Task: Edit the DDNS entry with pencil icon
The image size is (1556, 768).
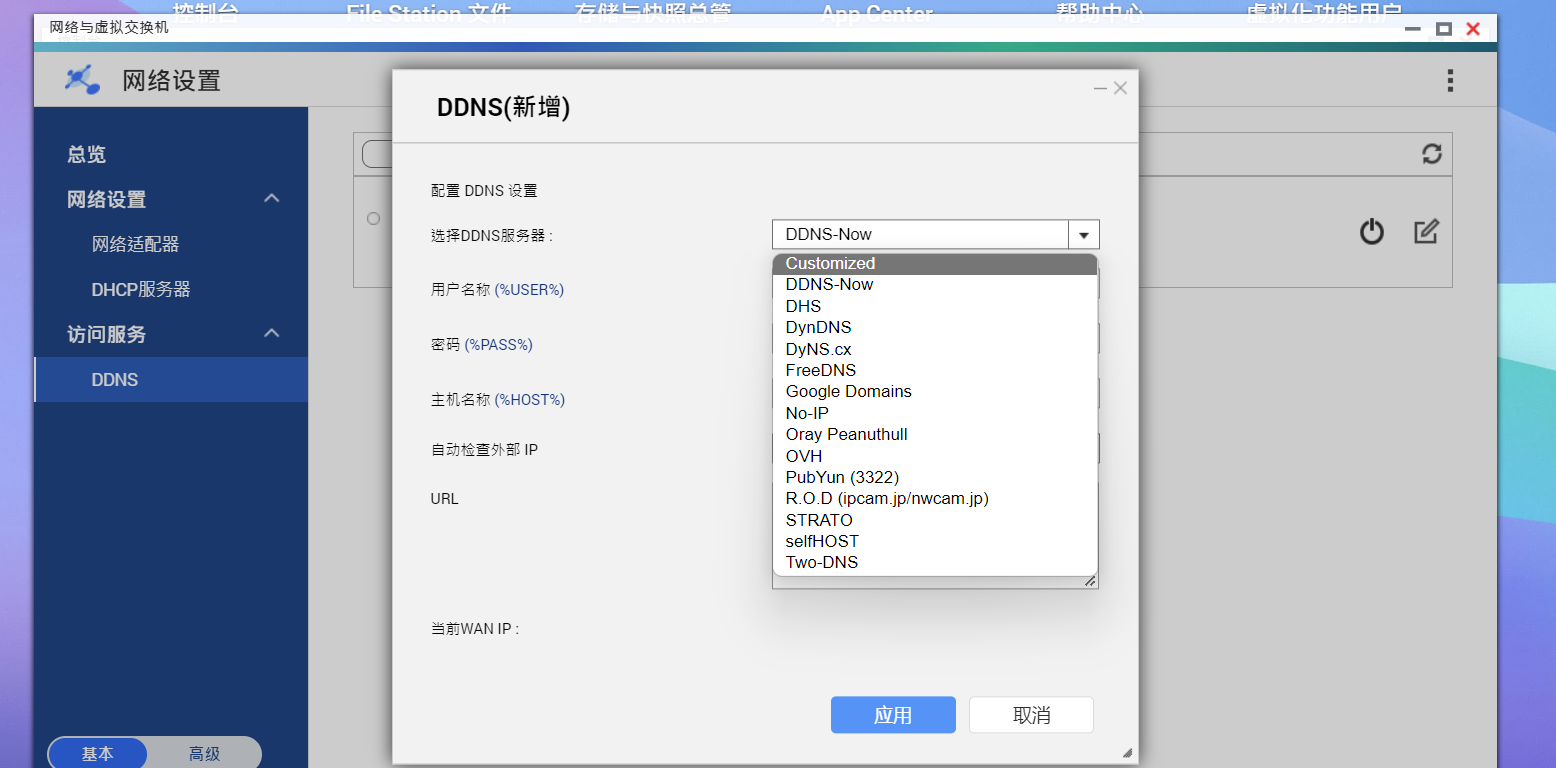Action: tap(1426, 232)
